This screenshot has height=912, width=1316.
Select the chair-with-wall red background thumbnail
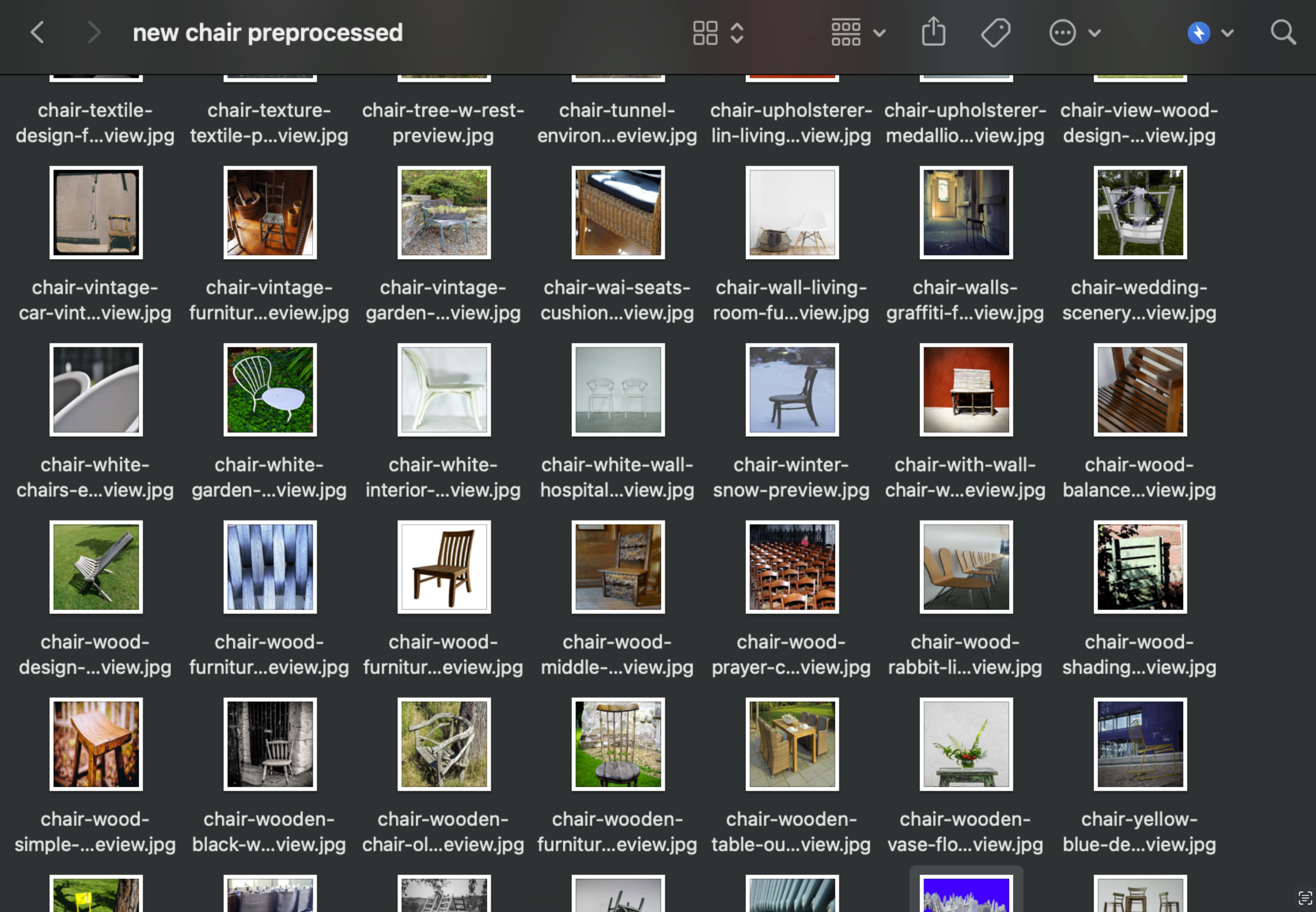(966, 390)
